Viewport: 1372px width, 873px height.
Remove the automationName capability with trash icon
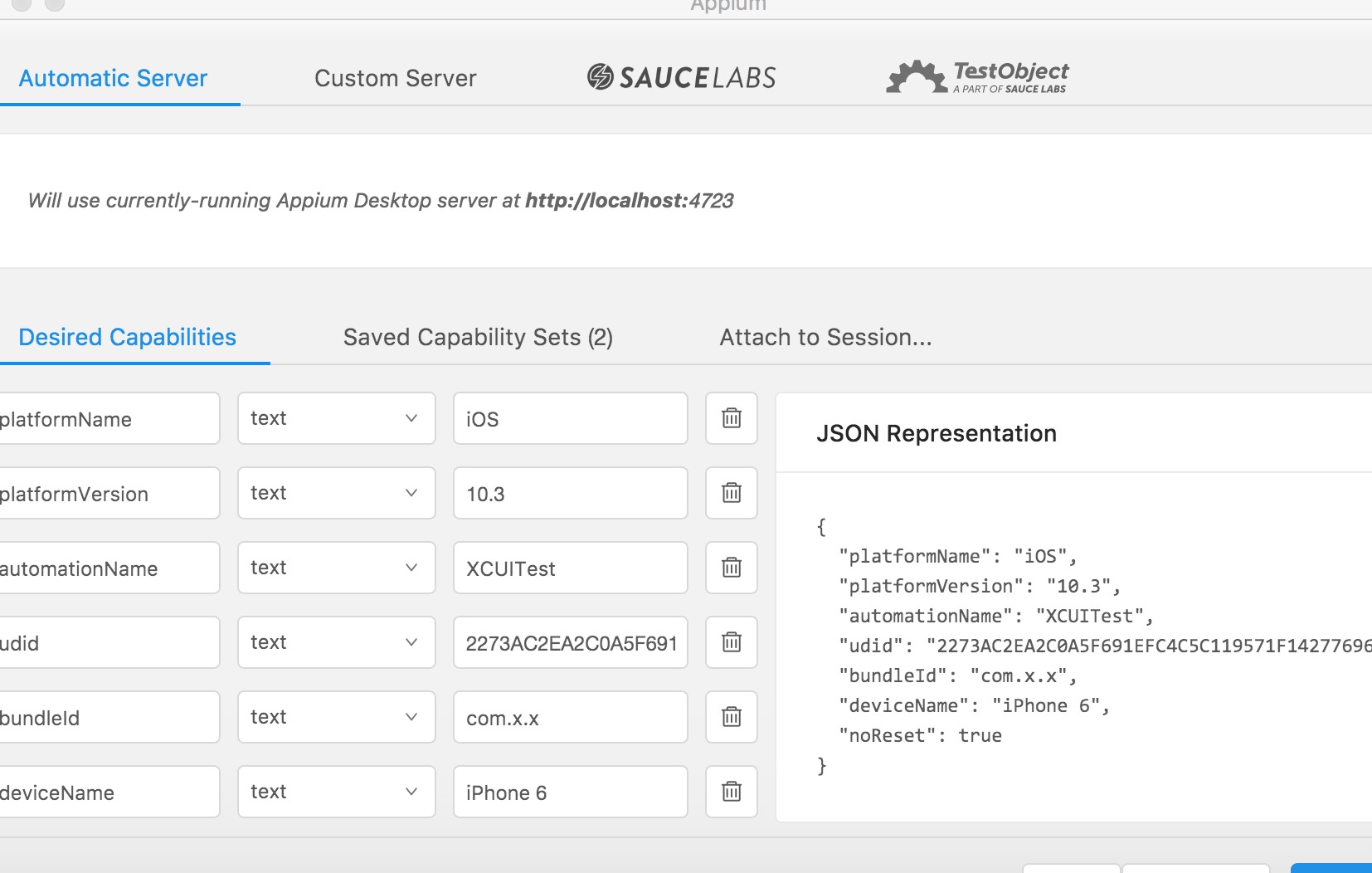point(732,568)
